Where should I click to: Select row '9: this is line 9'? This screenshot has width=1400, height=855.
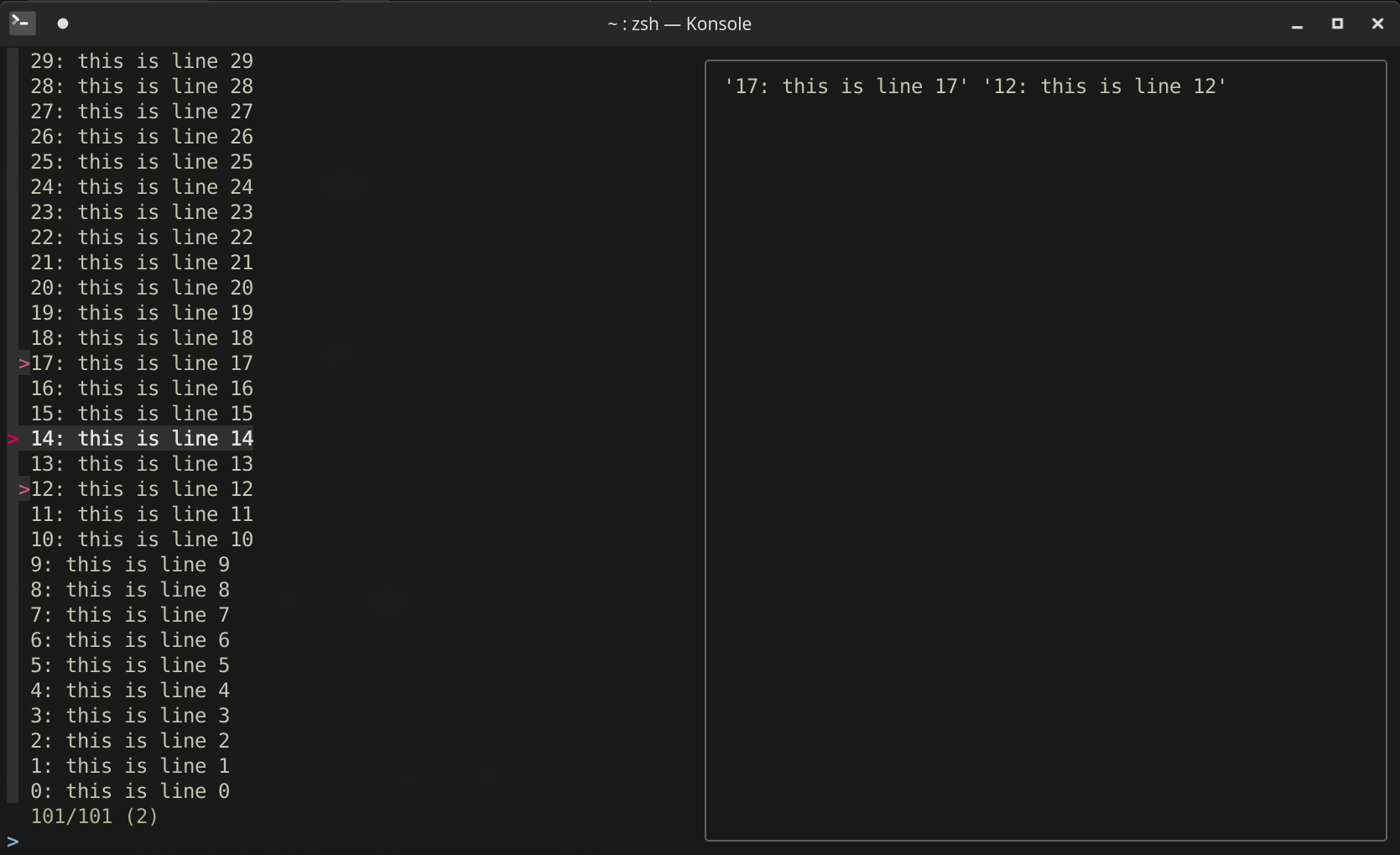point(130,565)
